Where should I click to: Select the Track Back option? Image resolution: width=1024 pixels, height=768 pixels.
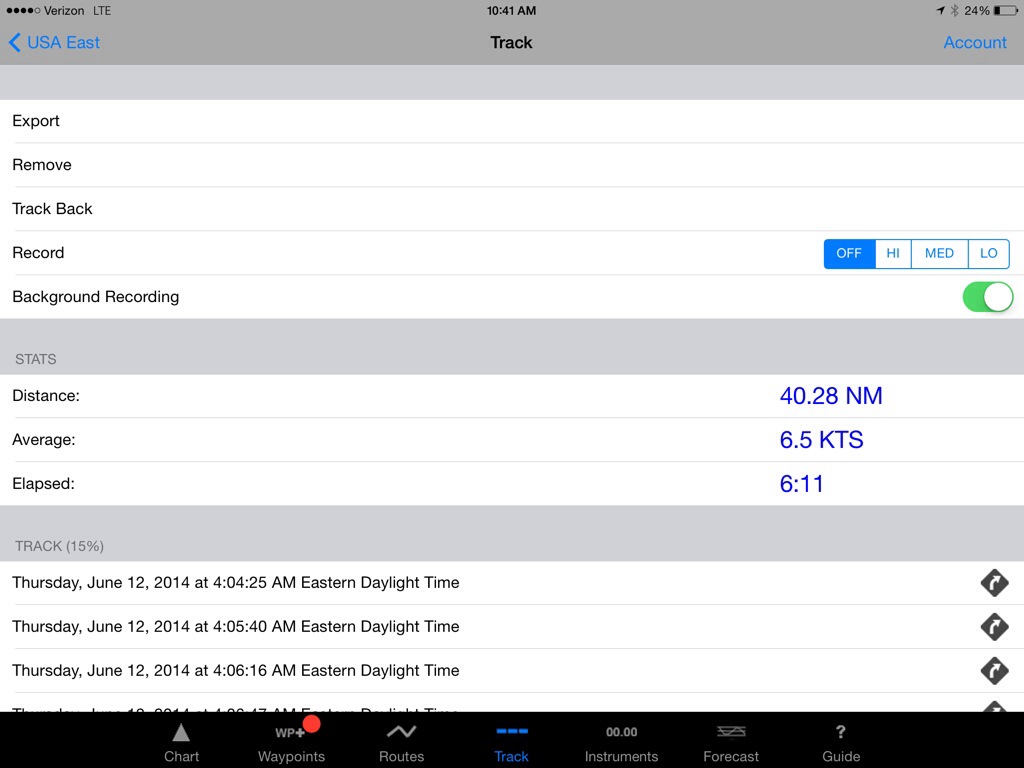point(52,209)
